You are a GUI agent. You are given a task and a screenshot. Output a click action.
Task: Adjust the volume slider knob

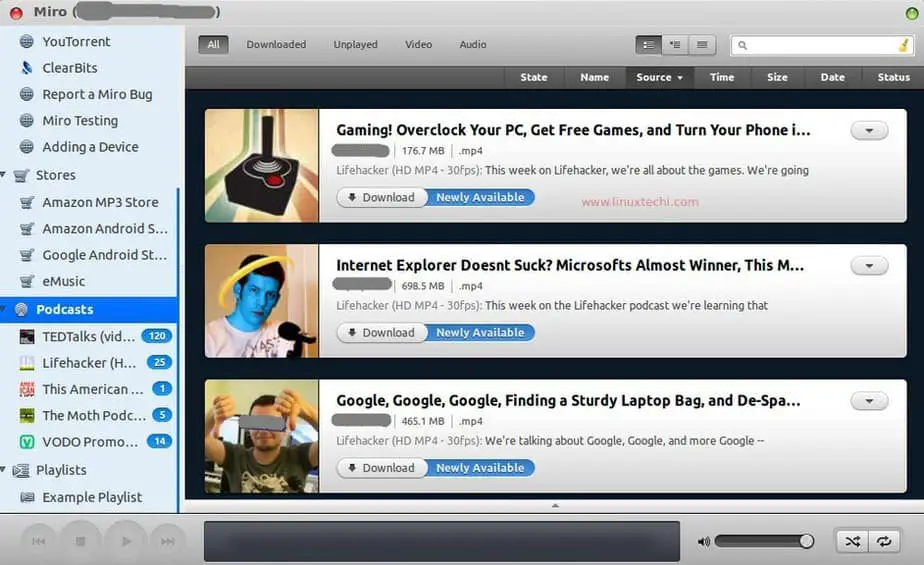pos(806,541)
